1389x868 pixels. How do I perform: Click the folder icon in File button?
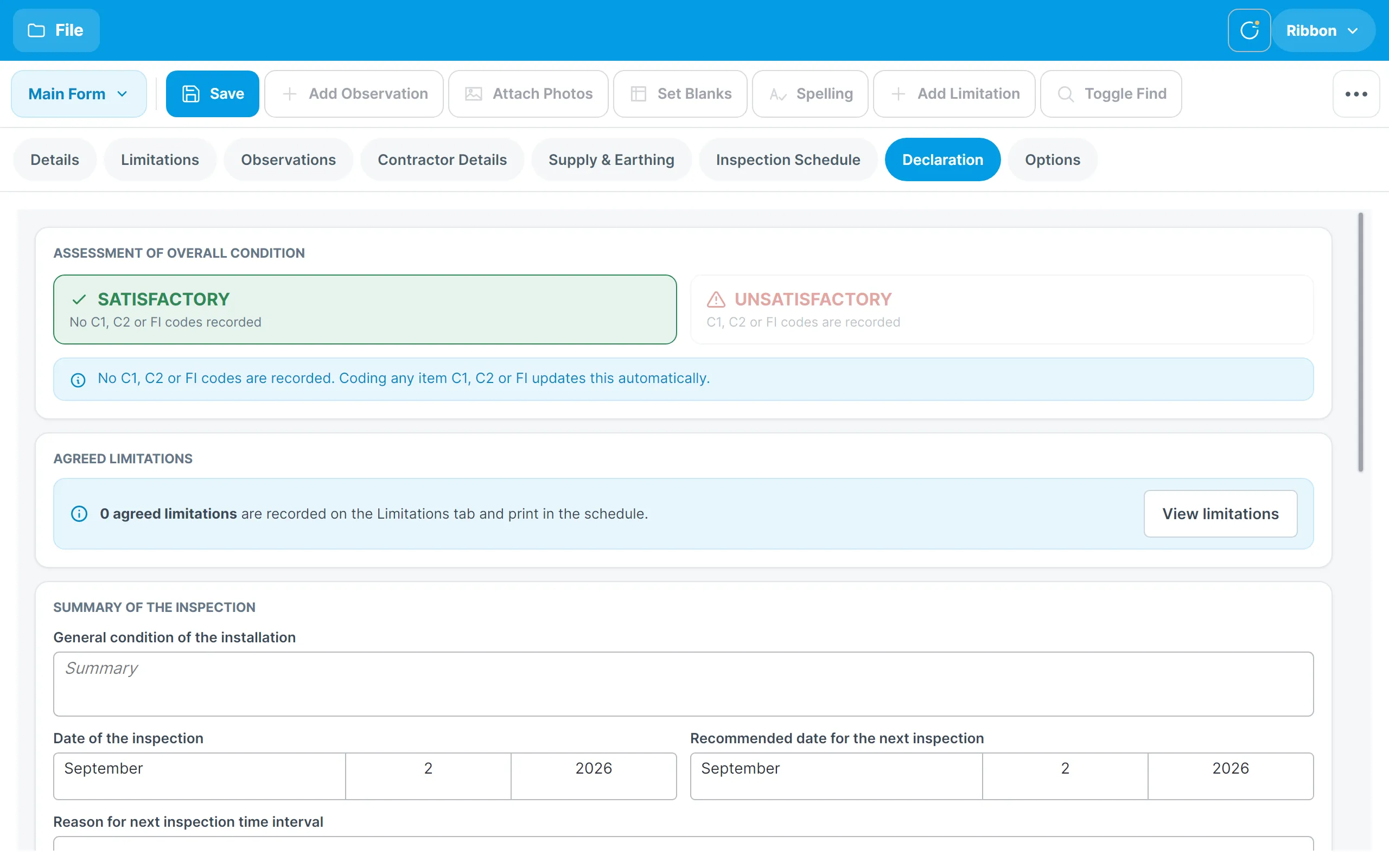36,30
